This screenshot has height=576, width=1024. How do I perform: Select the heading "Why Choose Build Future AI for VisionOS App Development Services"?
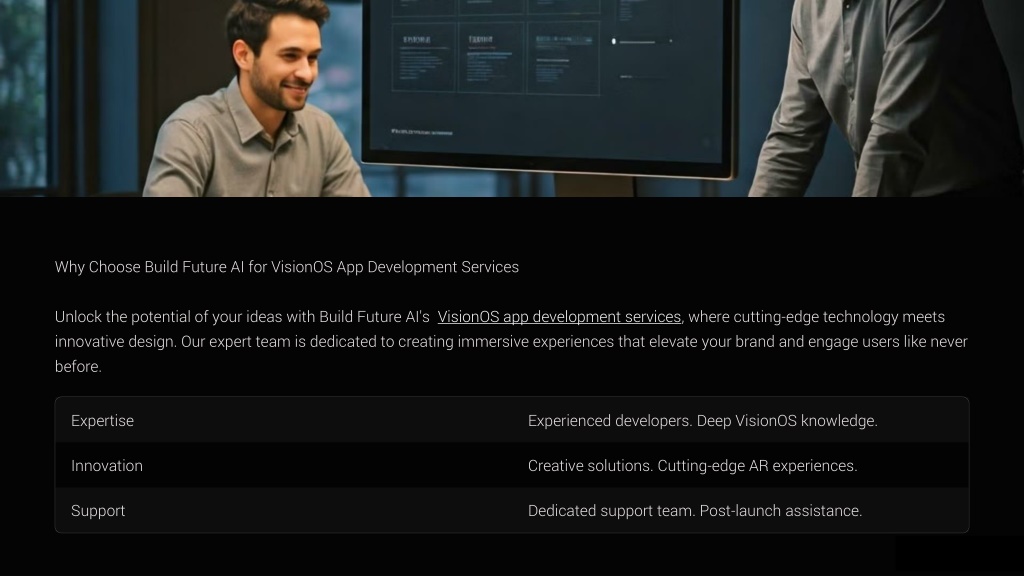tap(287, 267)
